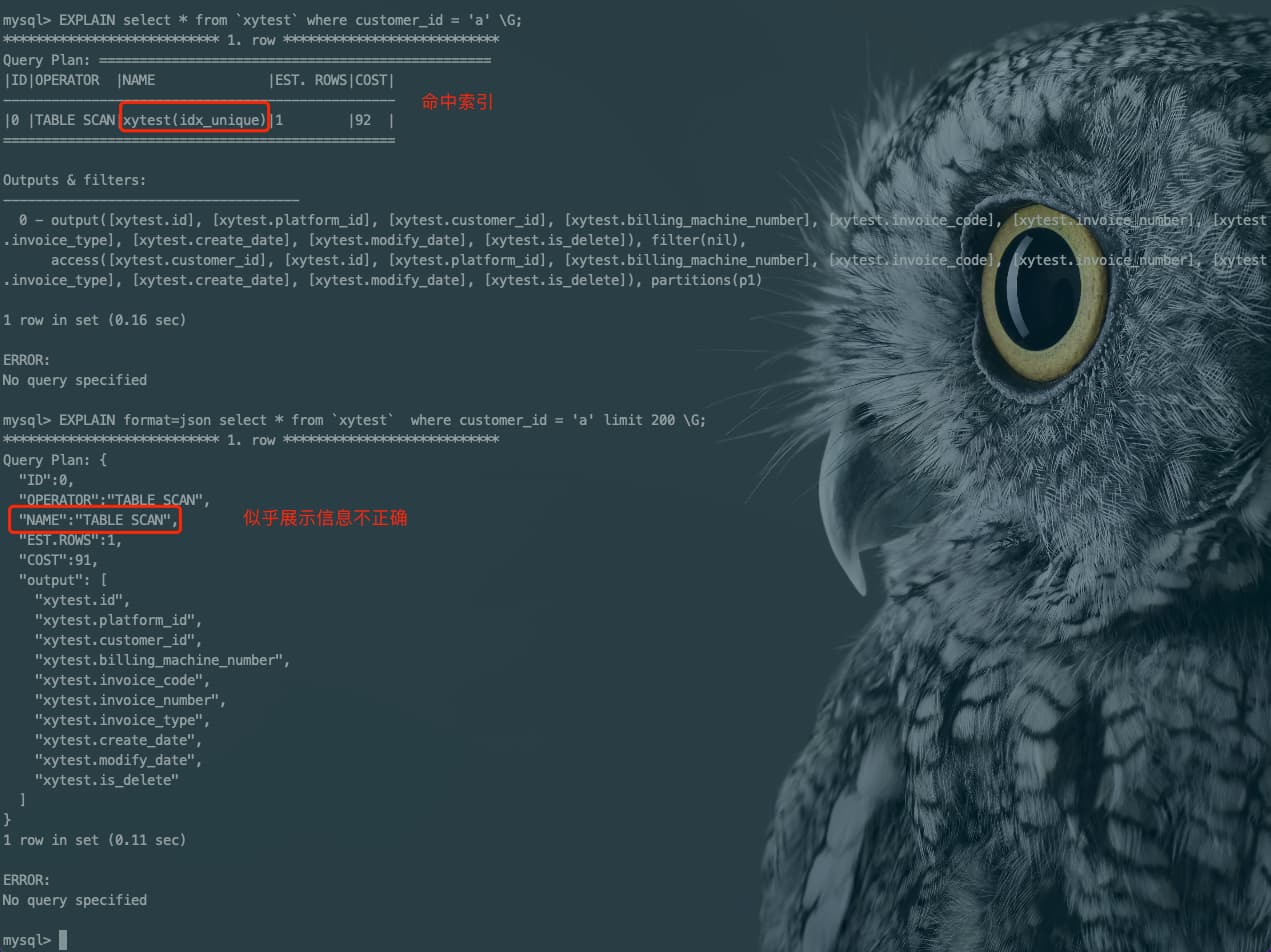The image size is (1271, 952).
Task: Click the "OPERATOR":"TABLE SCAN" JSON line
Action: (114, 500)
